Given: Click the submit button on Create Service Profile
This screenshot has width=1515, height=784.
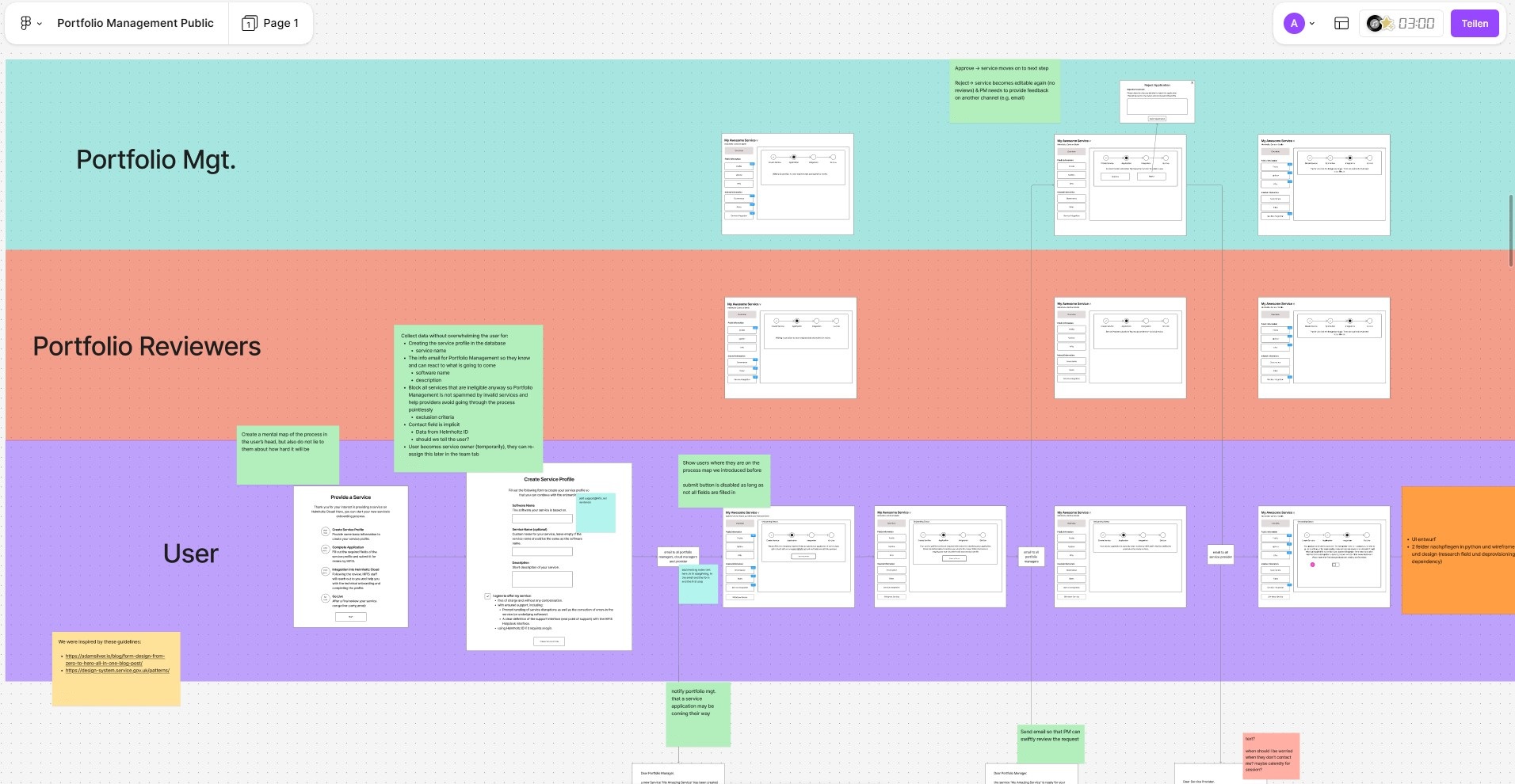Looking at the screenshot, I should pyautogui.click(x=548, y=641).
